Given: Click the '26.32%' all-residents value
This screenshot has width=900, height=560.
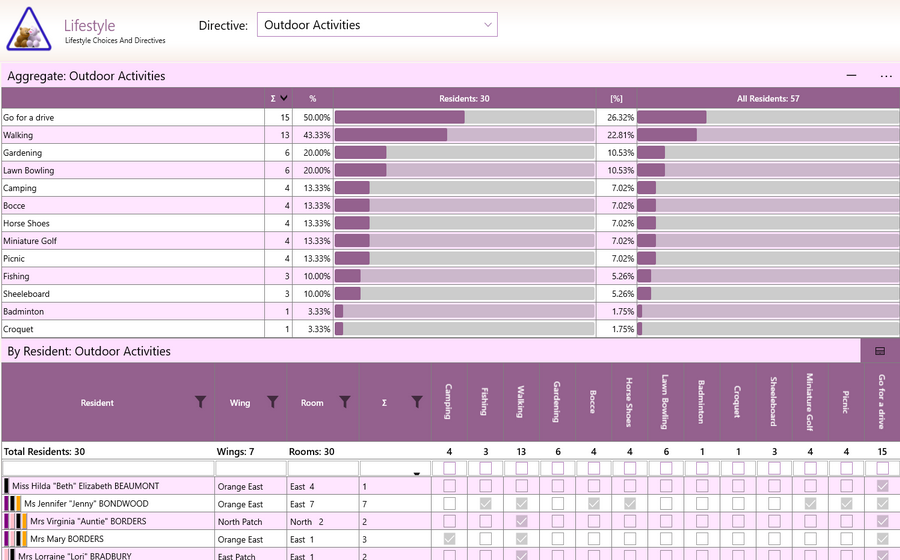Looking at the screenshot, I should [620, 117].
